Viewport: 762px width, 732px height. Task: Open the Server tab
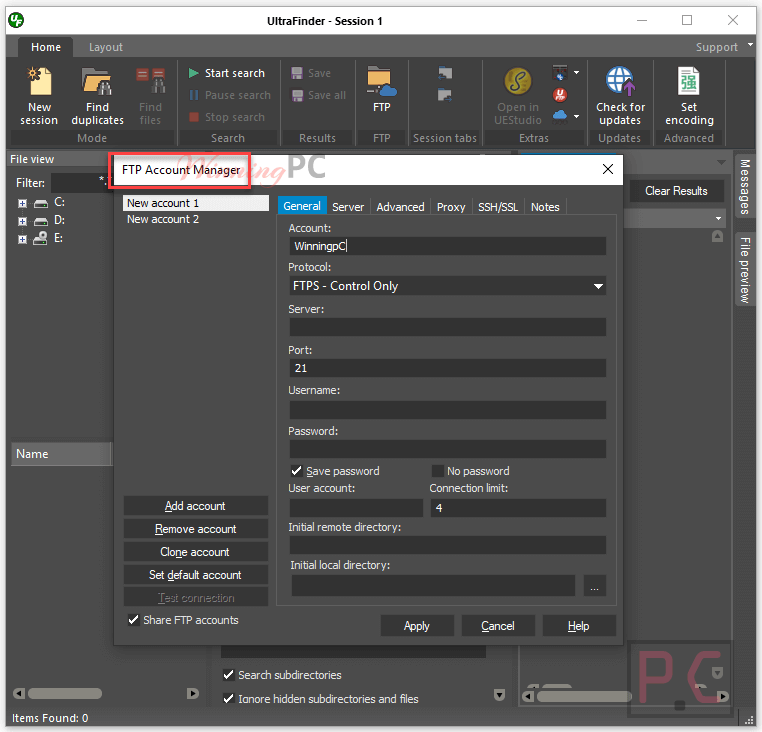pyautogui.click(x=348, y=207)
